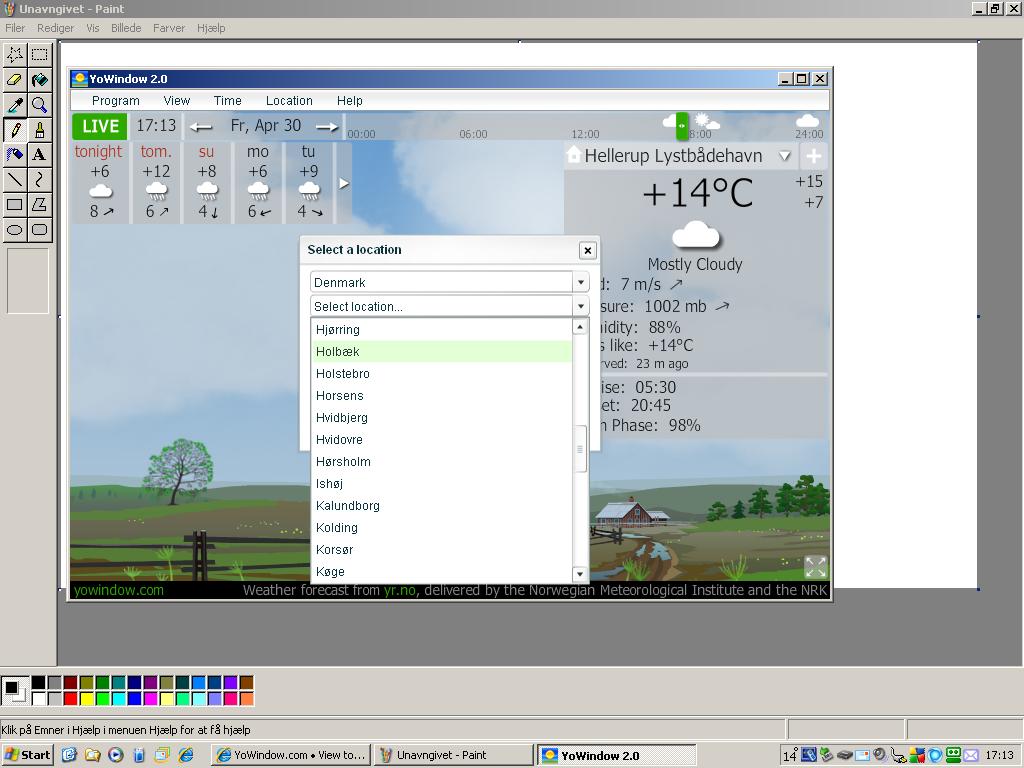Select Hjørring in the location list
Viewport: 1024px width, 768px height.
click(x=441, y=330)
